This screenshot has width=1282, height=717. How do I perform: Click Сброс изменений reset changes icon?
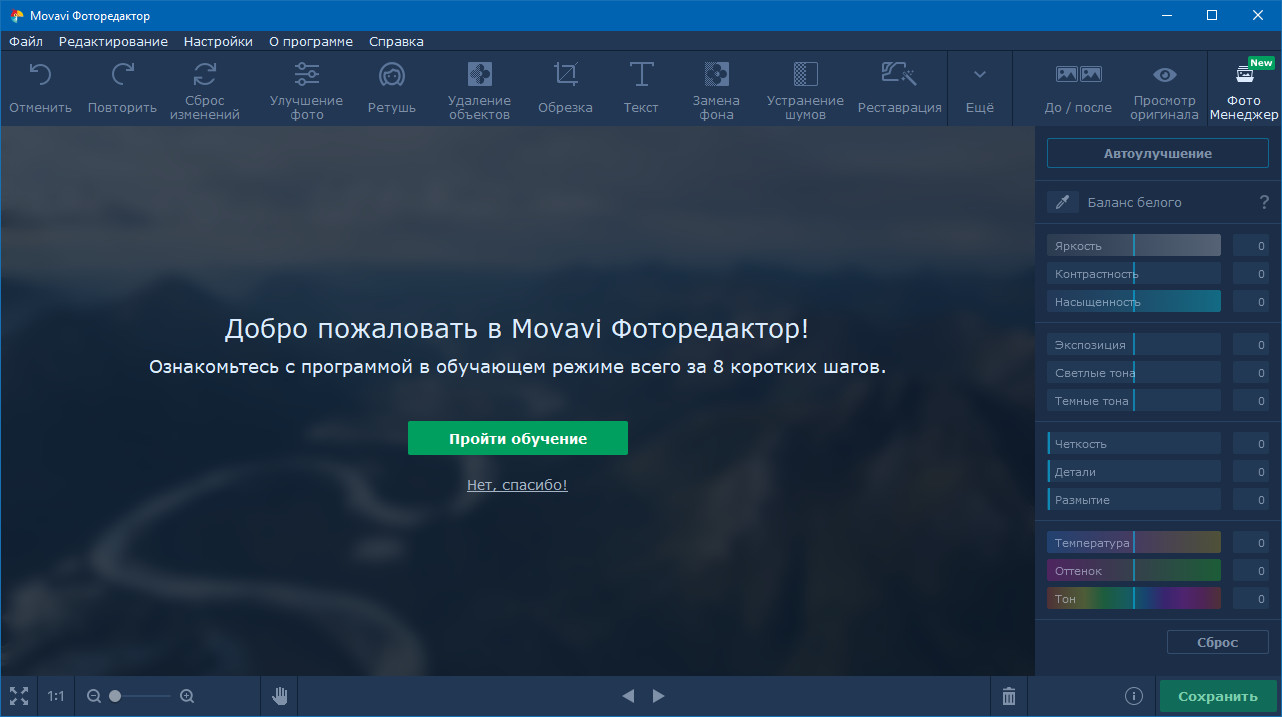point(205,74)
